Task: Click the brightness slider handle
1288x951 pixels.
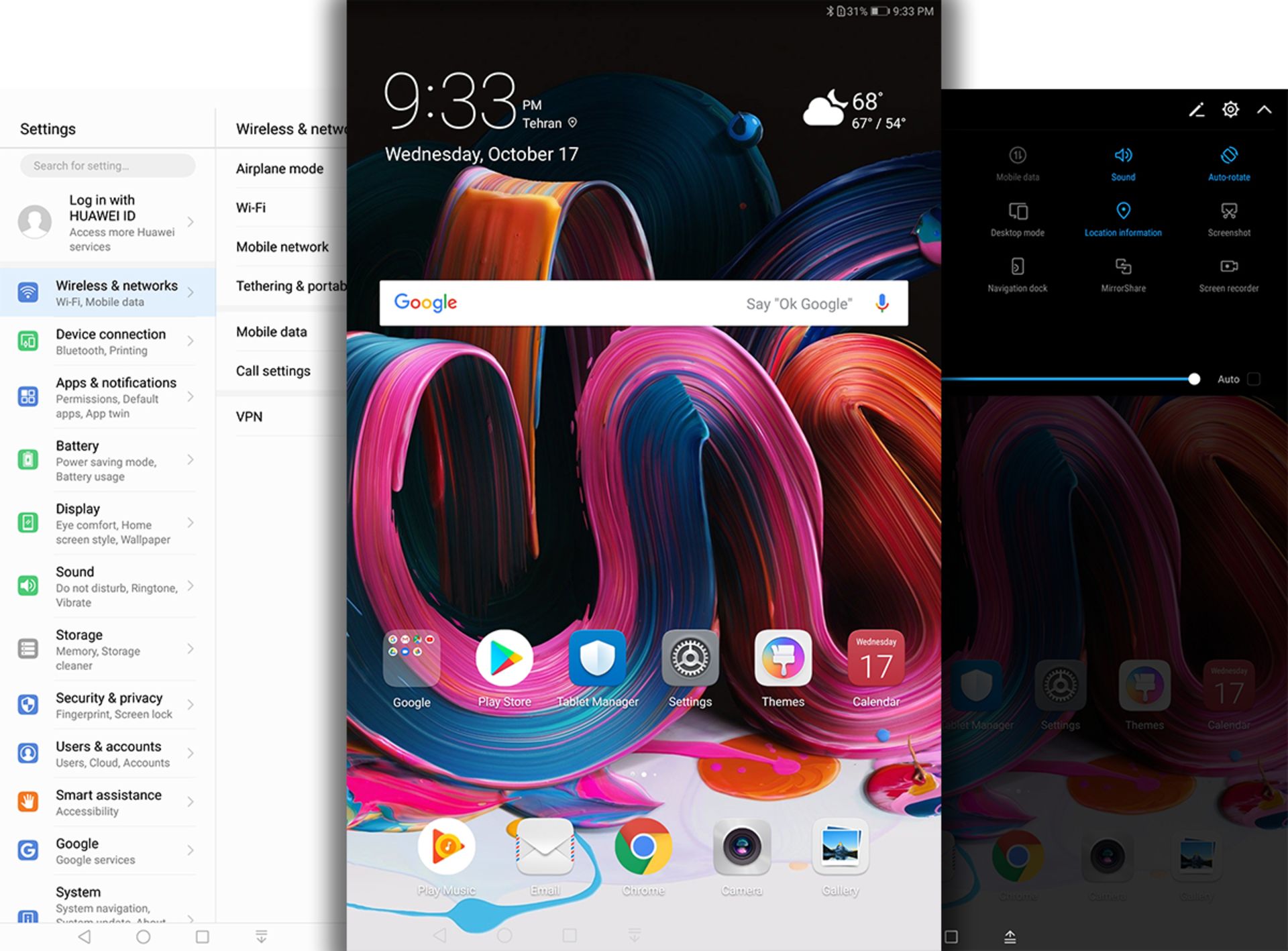Action: 1193,379
